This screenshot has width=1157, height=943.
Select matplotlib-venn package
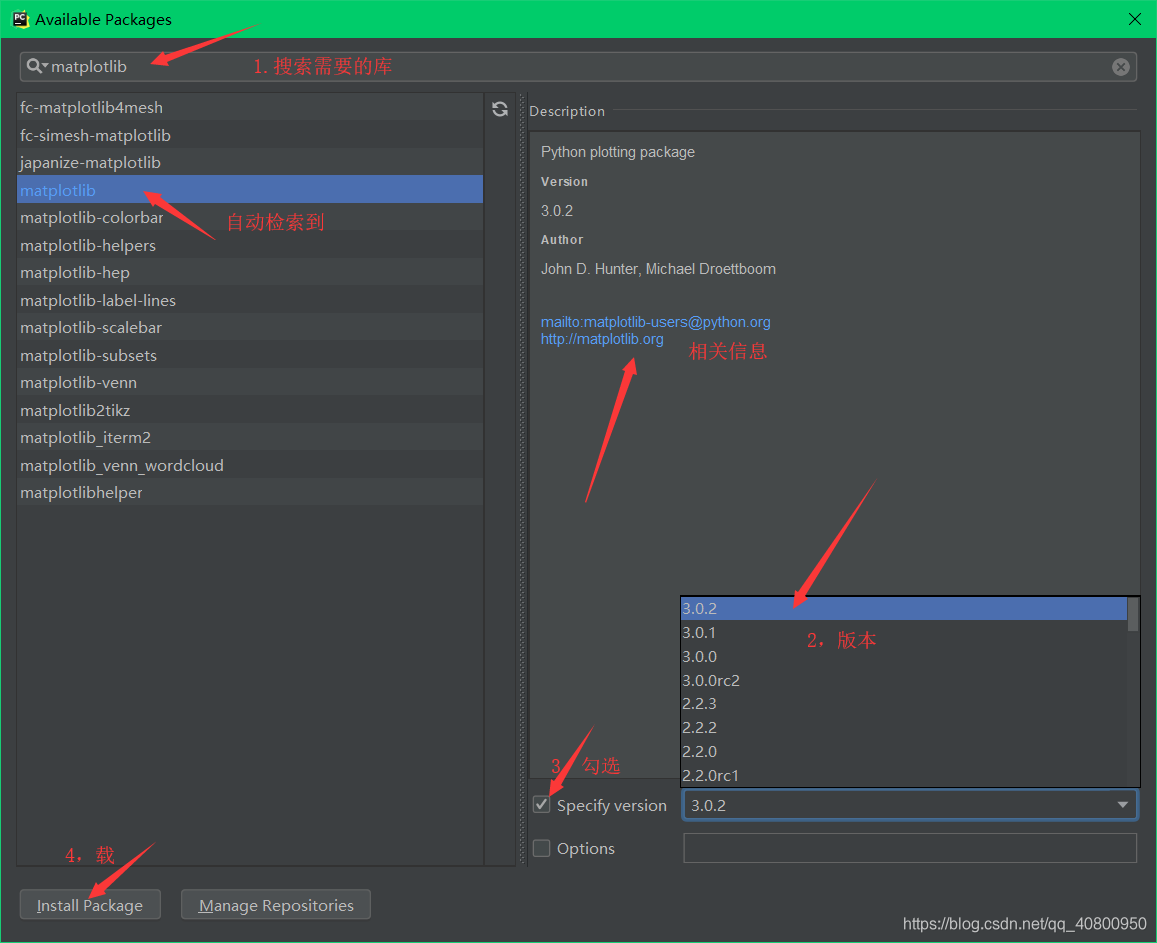pos(250,383)
